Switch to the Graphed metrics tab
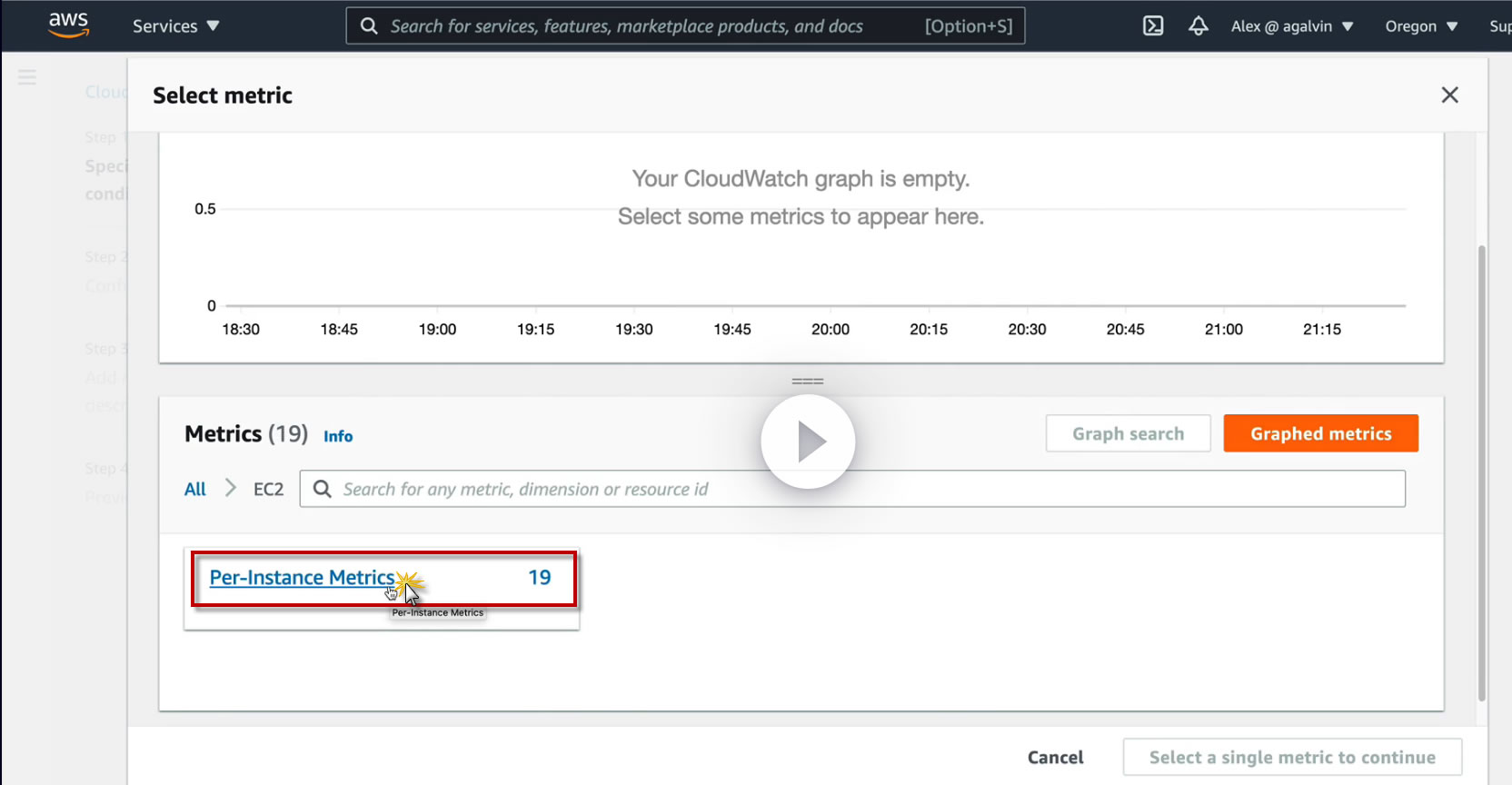 1320,433
